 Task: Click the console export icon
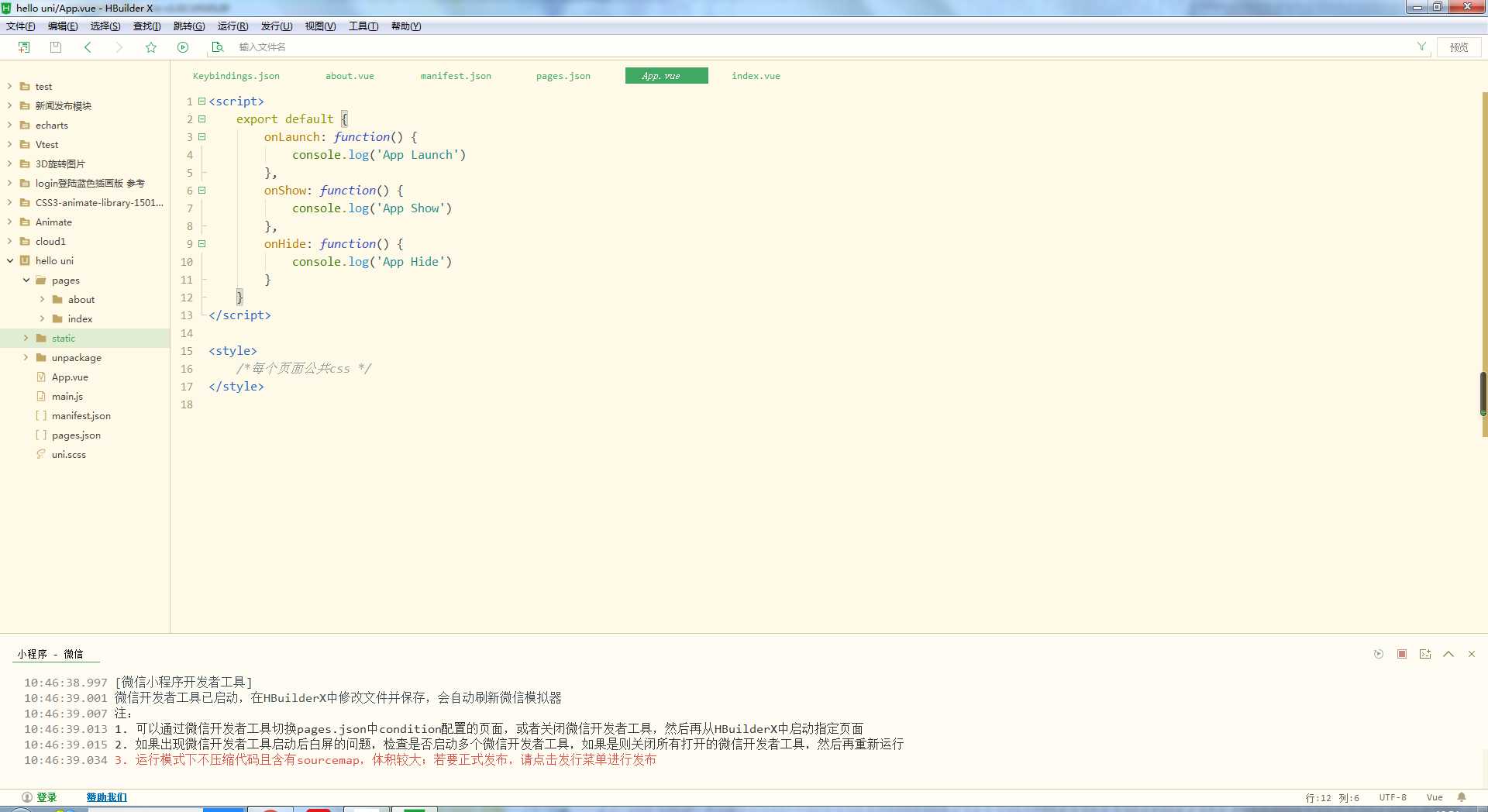(x=1425, y=654)
